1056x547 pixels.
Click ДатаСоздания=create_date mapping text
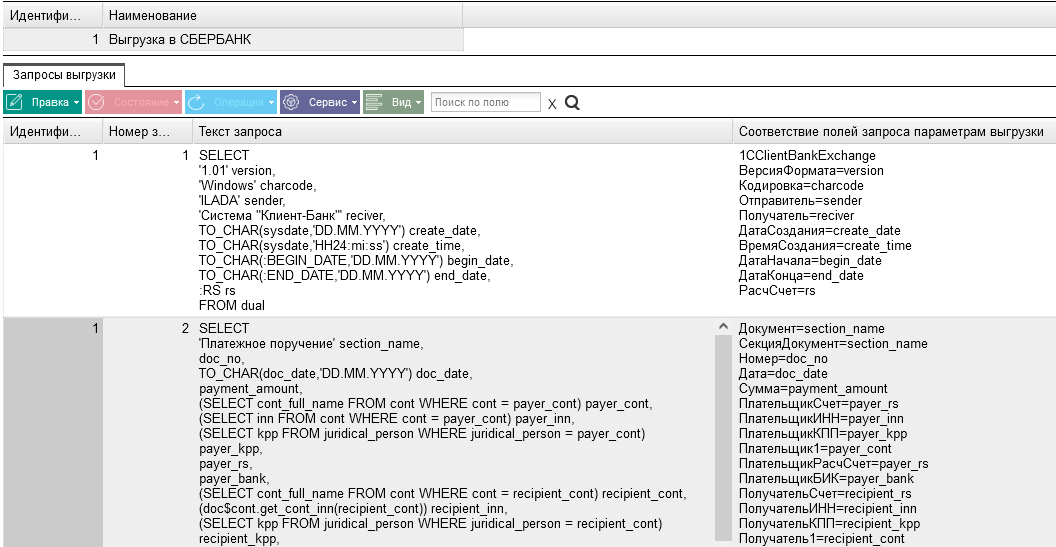[x=819, y=230]
